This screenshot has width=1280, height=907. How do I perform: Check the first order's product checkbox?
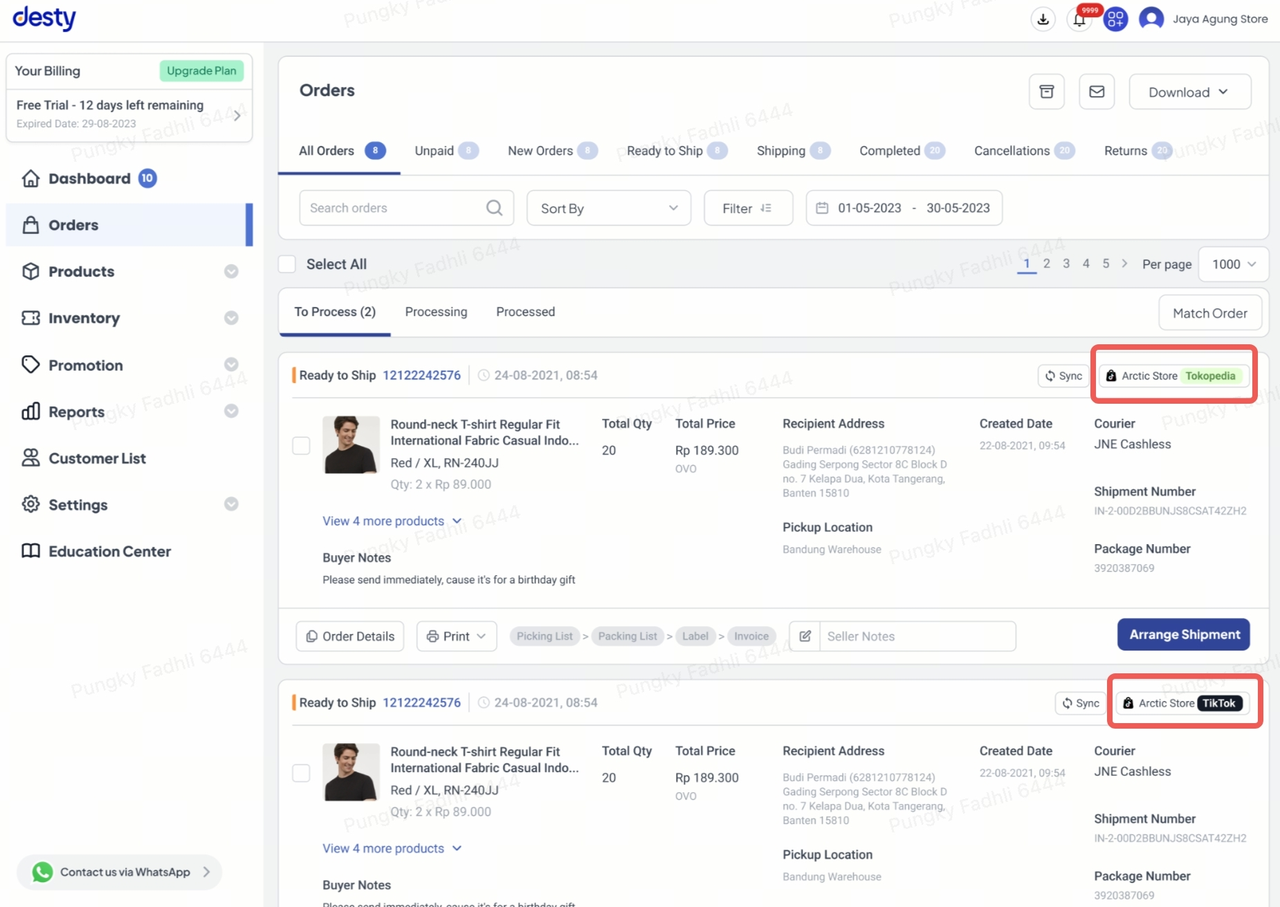click(x=301, y=445)
